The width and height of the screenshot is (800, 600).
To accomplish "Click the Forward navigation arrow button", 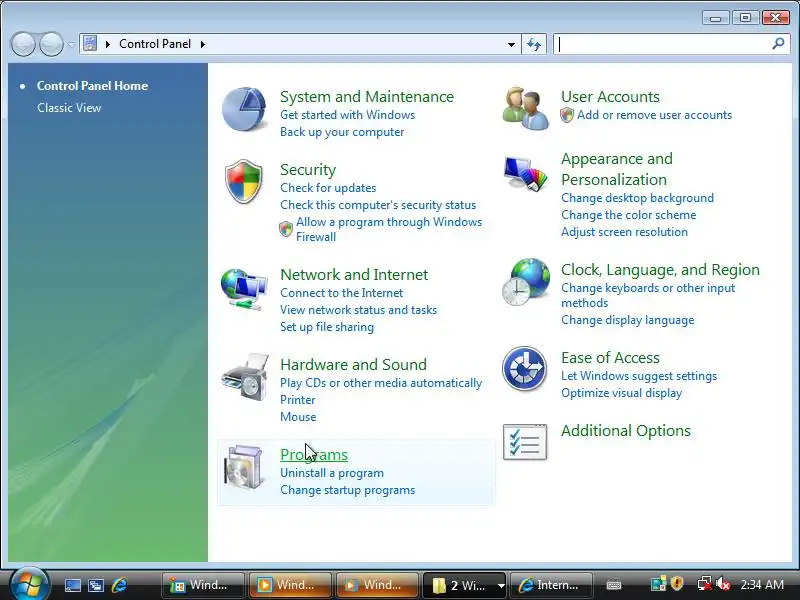I will tap(52, 44).
